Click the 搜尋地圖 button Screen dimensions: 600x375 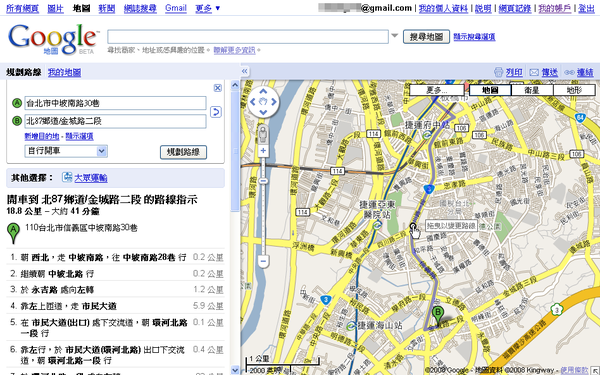coord(426,37)
